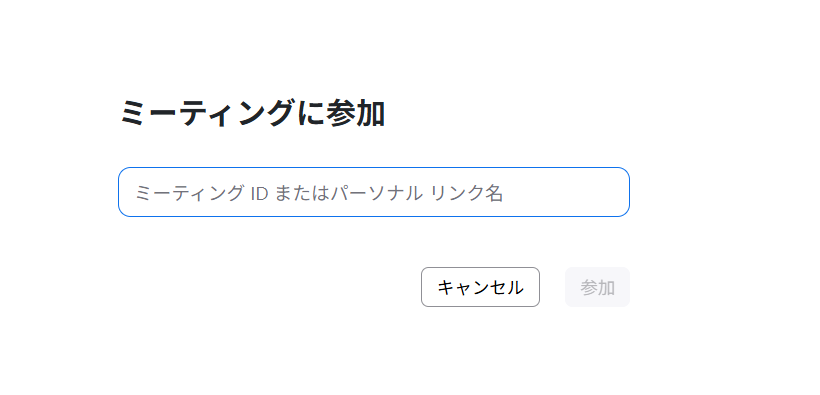The height and width of the screenshot is (395, 820).
Task: Dismiss the dialog via キャンセル
Action: click(480, 287)
